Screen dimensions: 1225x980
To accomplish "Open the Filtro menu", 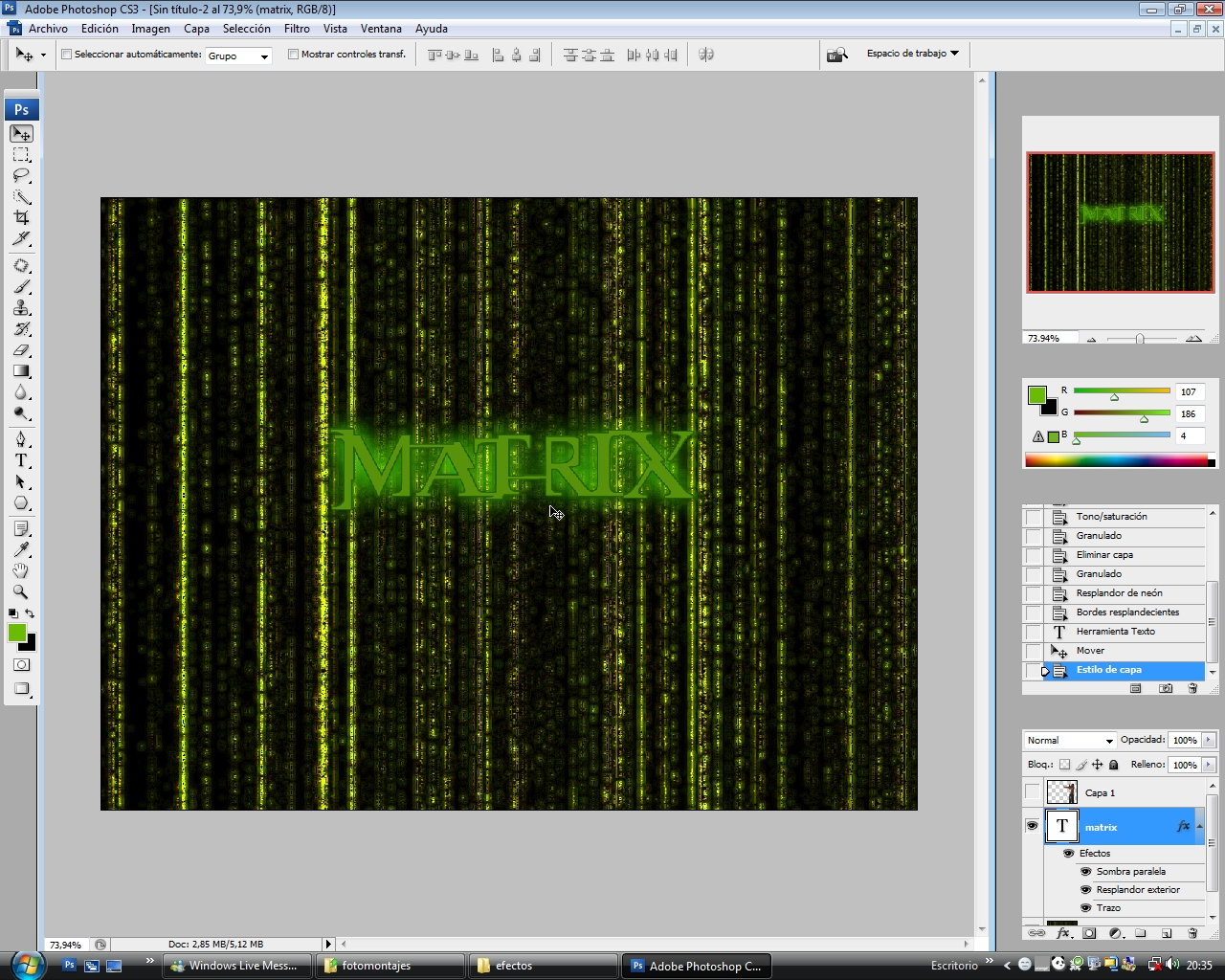I will [297, 29].
